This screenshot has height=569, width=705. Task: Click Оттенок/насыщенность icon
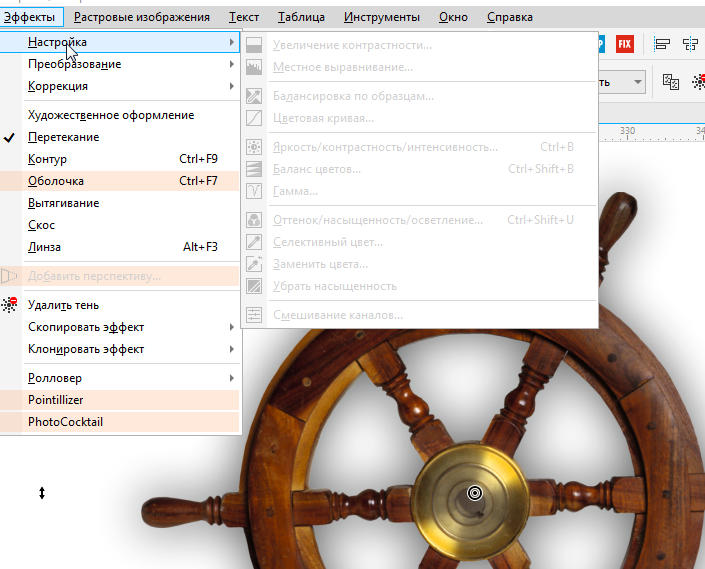(254, 220)
